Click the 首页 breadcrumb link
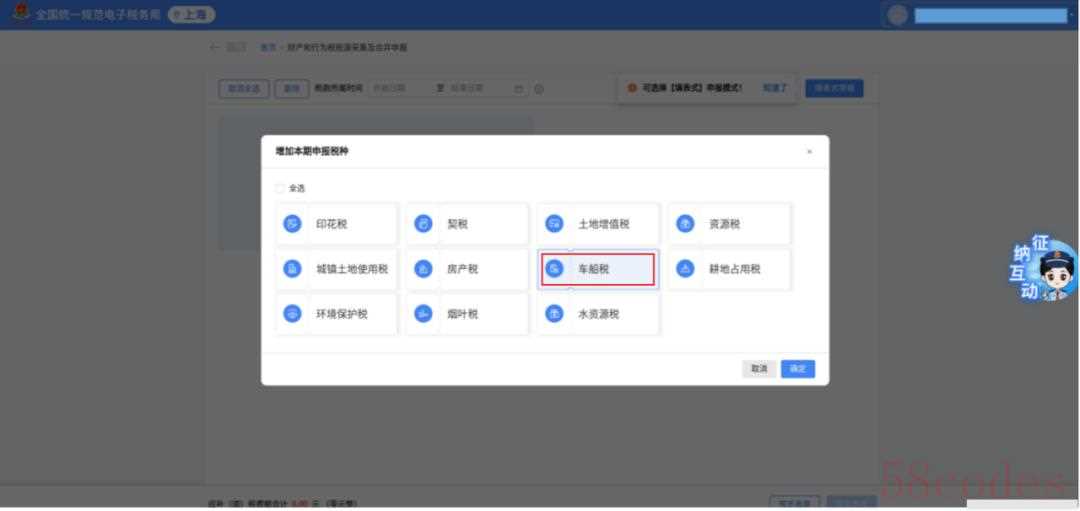Viewport: 1080px width, 511px height. pyautogui.click(x=267, y=48)
